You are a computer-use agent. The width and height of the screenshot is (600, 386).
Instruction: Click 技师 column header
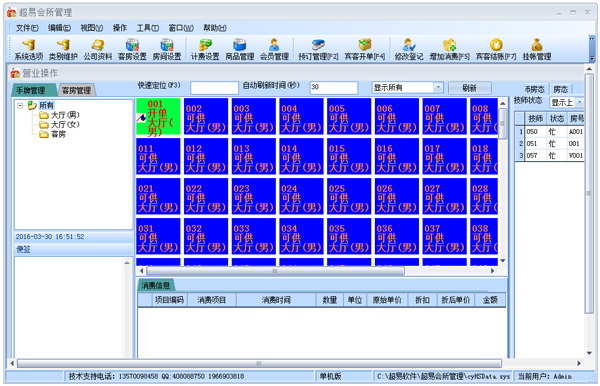pos(536,119)
